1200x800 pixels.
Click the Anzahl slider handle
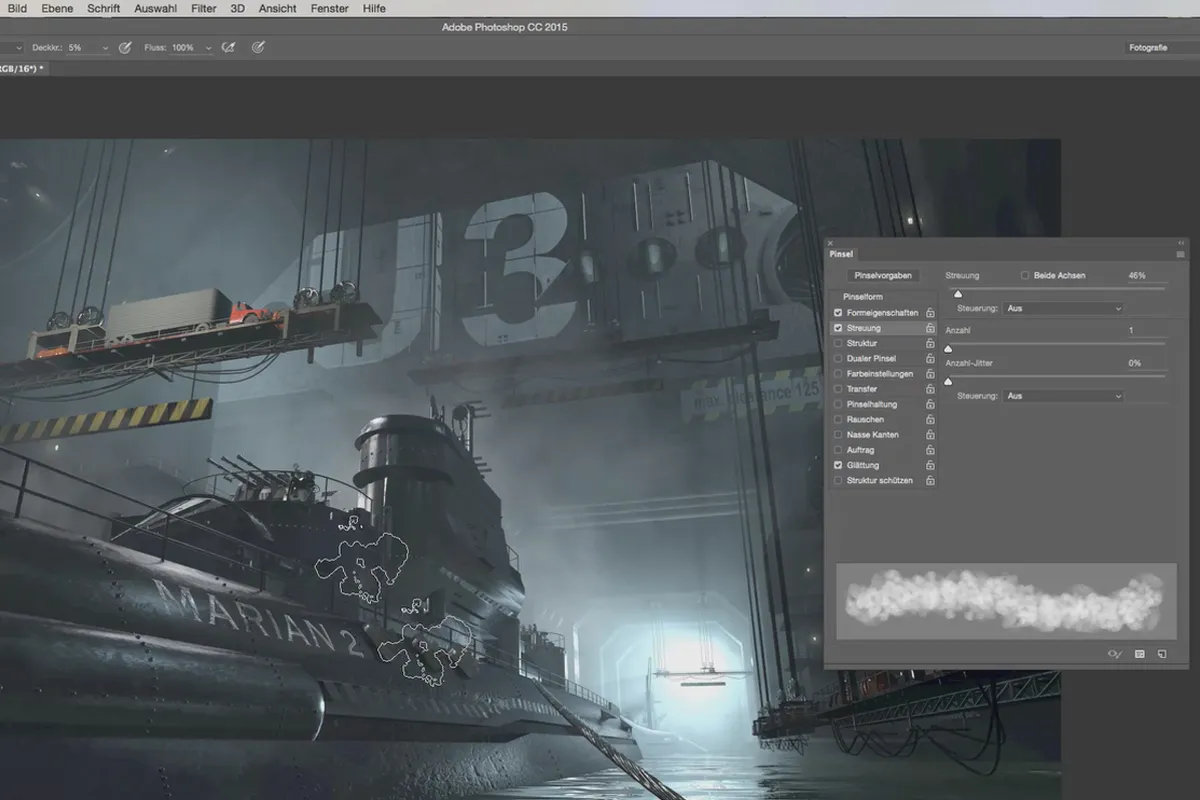[948, 348]
